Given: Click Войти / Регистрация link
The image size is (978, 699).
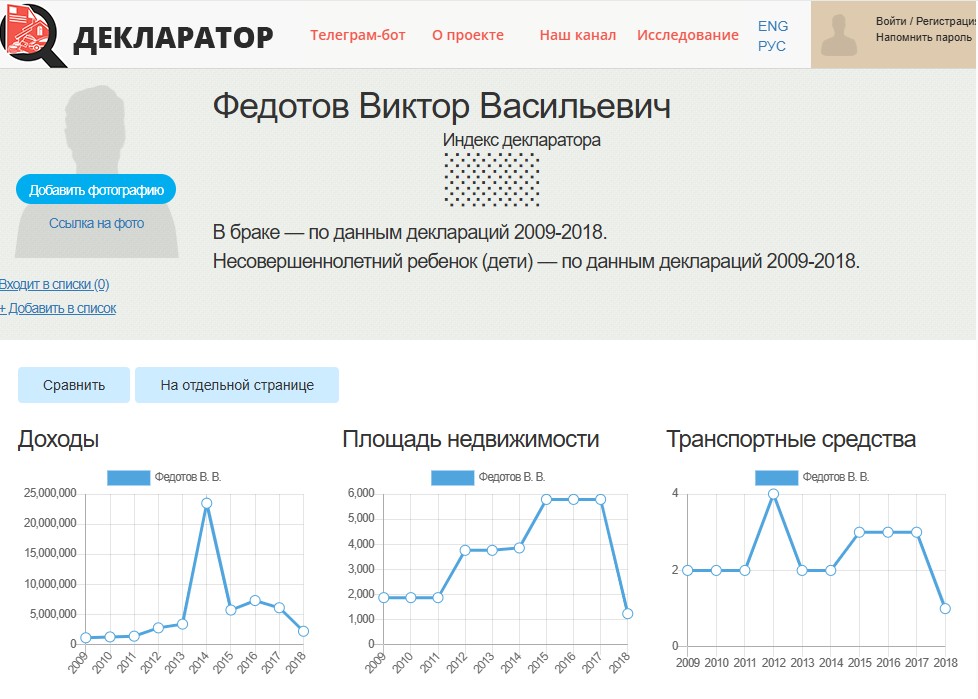Looking at the screenshot, I should (x=926, y=21).
